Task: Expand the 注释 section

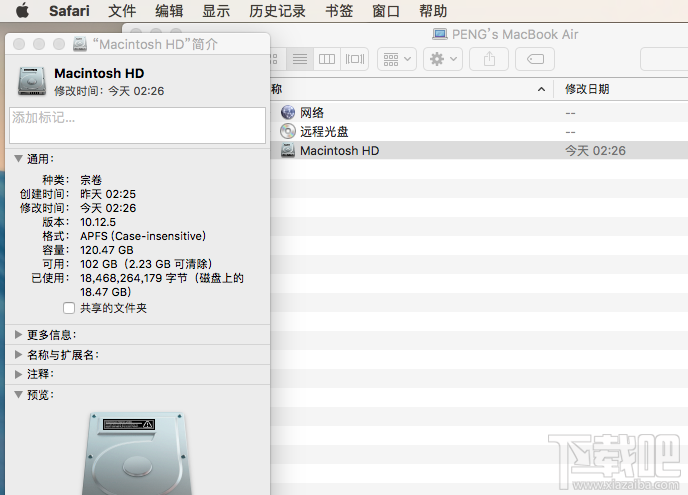Action: (18, 374)
